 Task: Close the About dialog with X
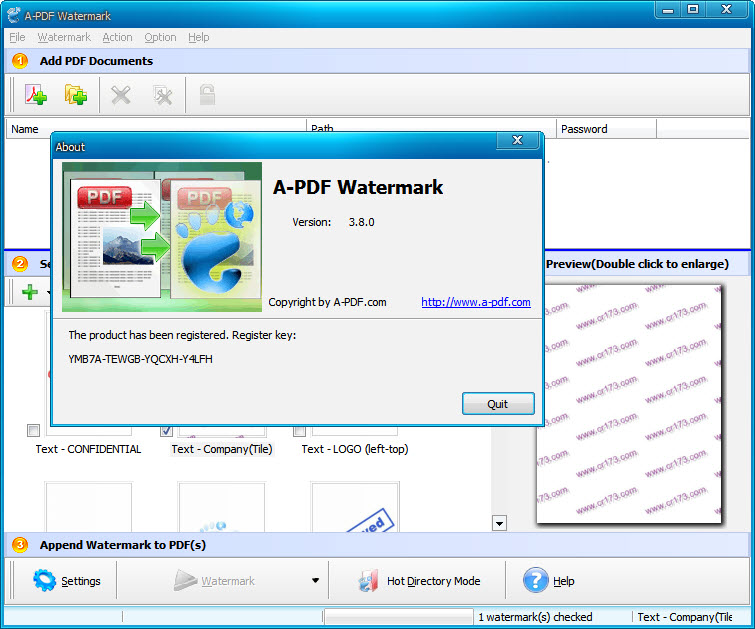517,140
